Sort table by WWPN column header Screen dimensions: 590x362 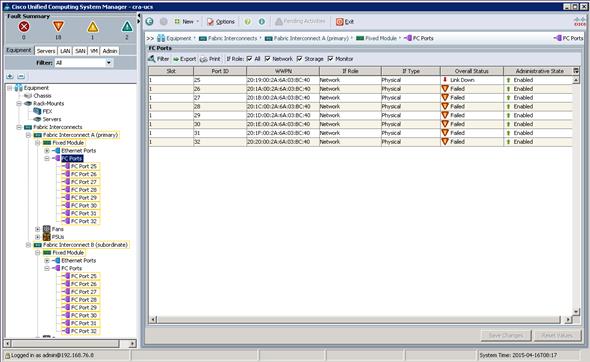click(283, 71)
